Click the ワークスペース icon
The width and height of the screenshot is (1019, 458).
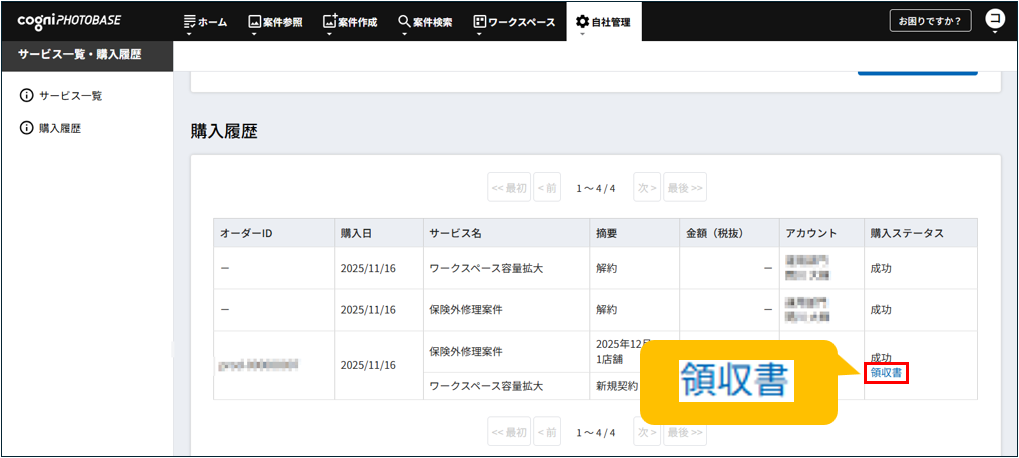479,21
